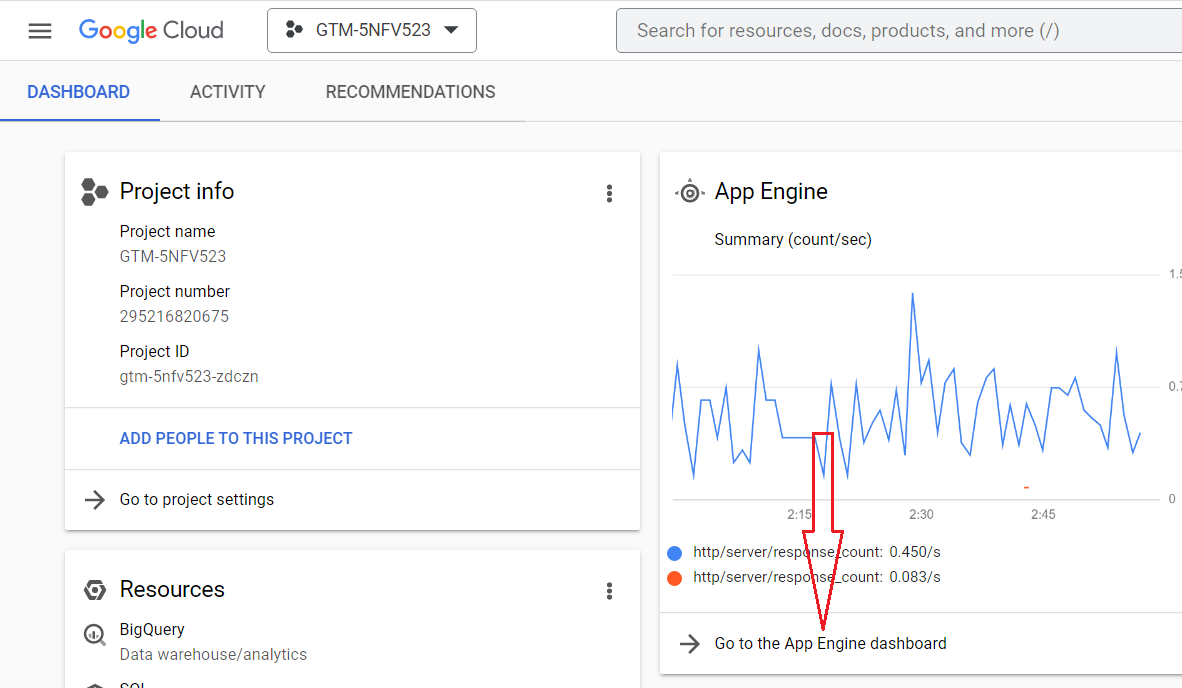This screenshot has width=1182, height=688.
Task: Click the App Engine target icon
Action: pyautogui.click(x=690, y=192)
